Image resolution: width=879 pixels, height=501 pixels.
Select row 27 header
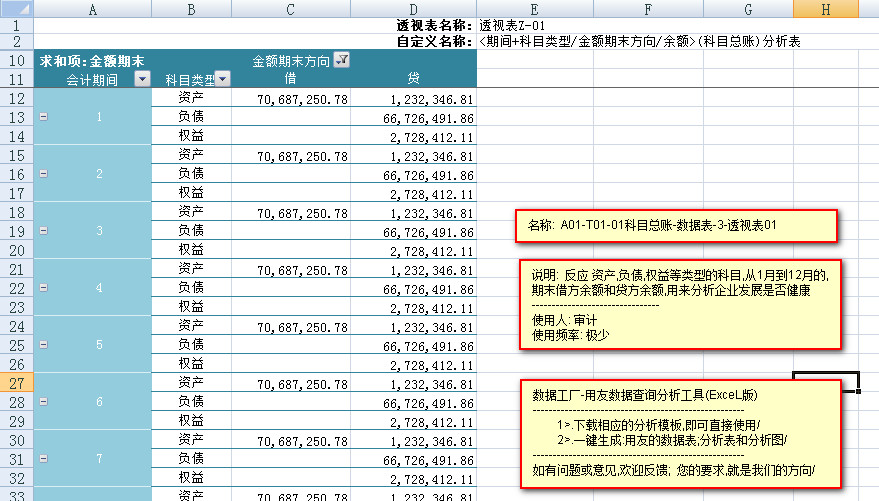[x=16, y=383]
